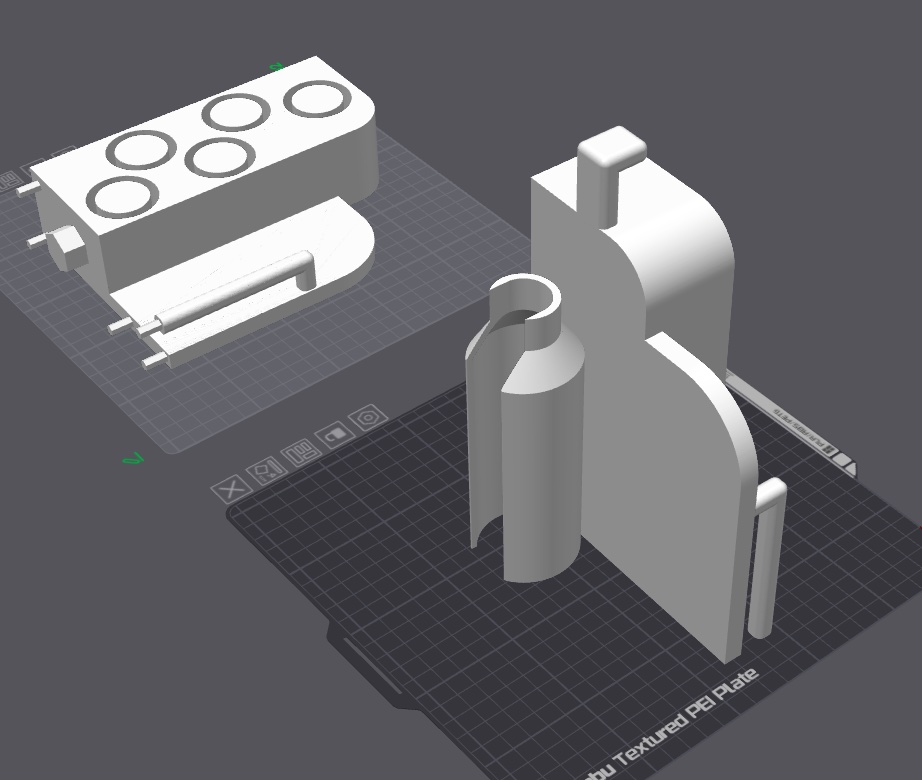The image size is (922, 780).
Task: Click the arrange objects icon on dark plate
Action: pyautogui.click(x=300, y=453)
